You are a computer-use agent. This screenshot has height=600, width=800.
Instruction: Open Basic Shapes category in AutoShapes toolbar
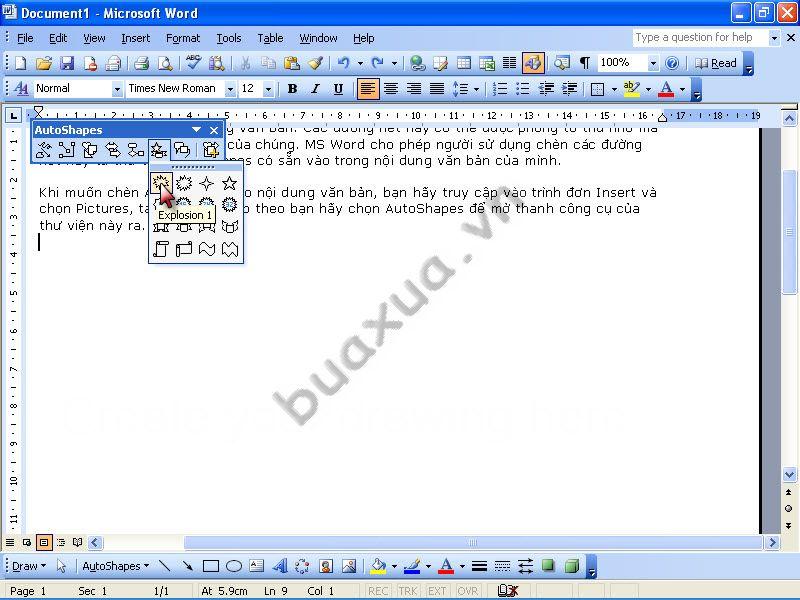point(90,150)
